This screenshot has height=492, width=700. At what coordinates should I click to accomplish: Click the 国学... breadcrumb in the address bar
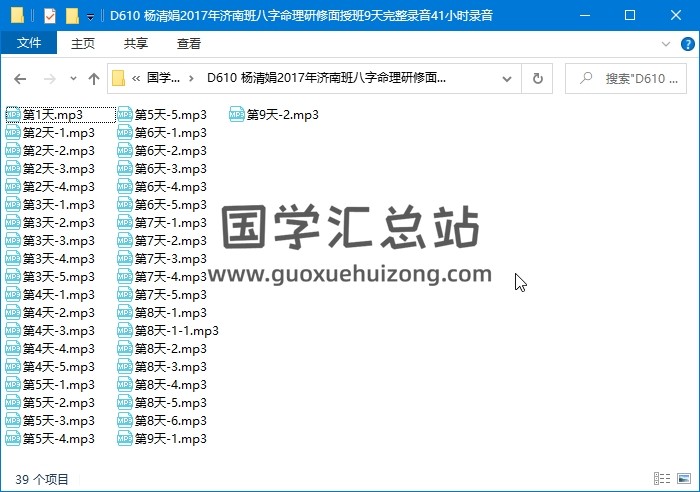pos(163,78)
